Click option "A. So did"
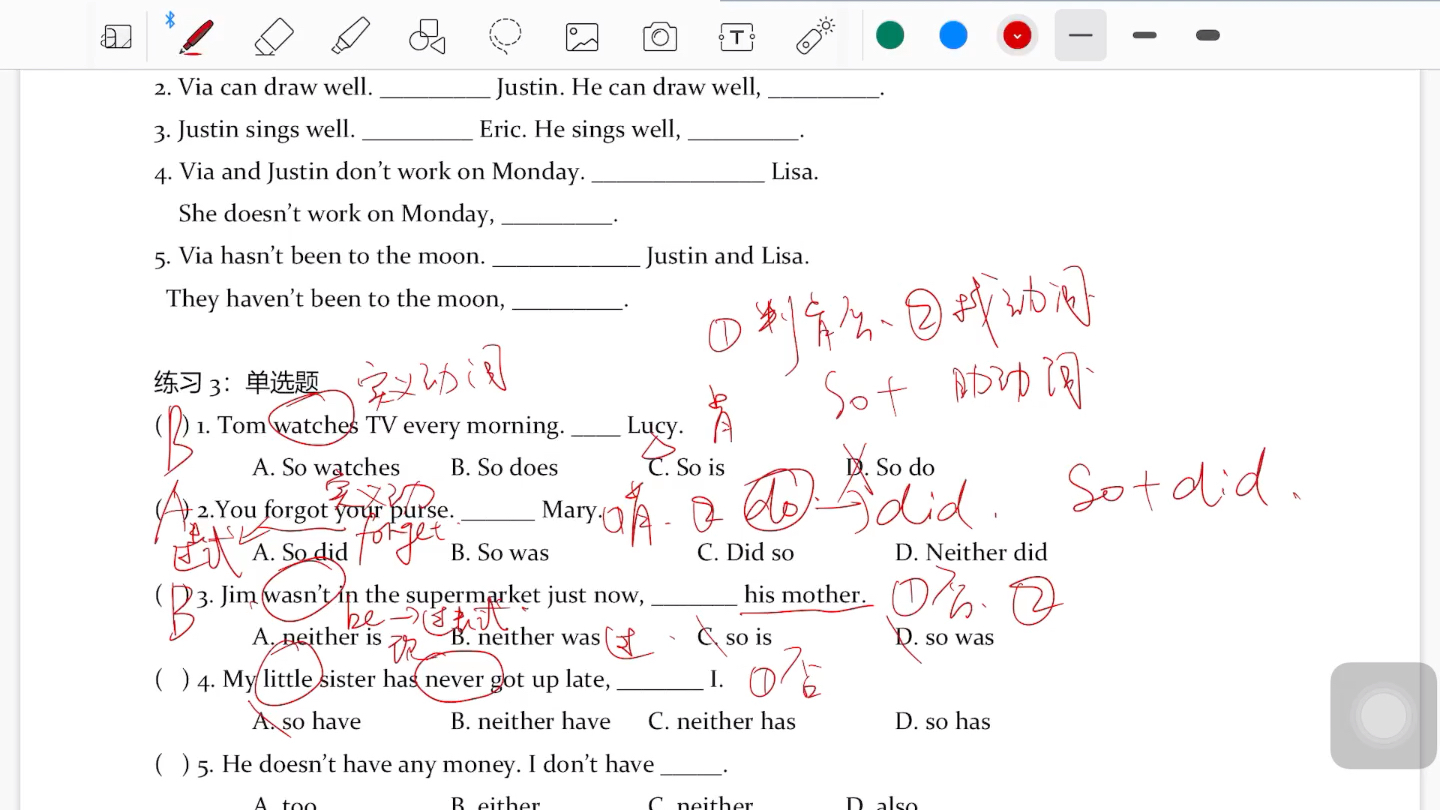Image resolution: width=1440 pixels, height=810 pixels. 300,552
